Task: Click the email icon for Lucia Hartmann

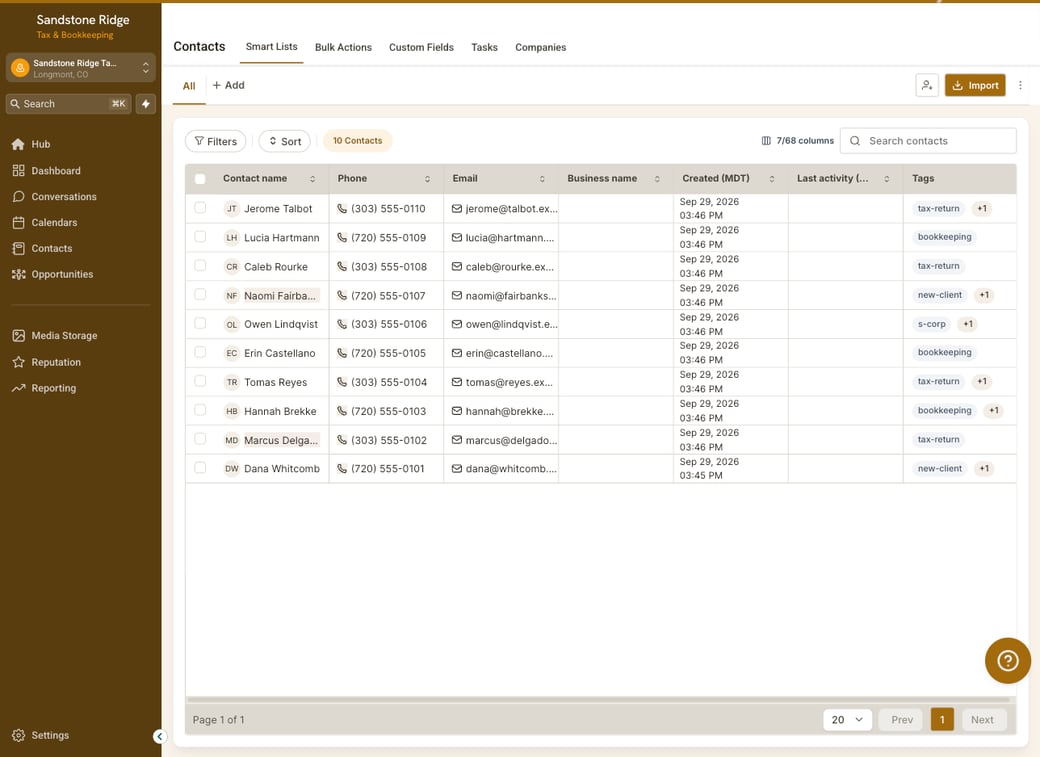Action: tap(456, 238)
